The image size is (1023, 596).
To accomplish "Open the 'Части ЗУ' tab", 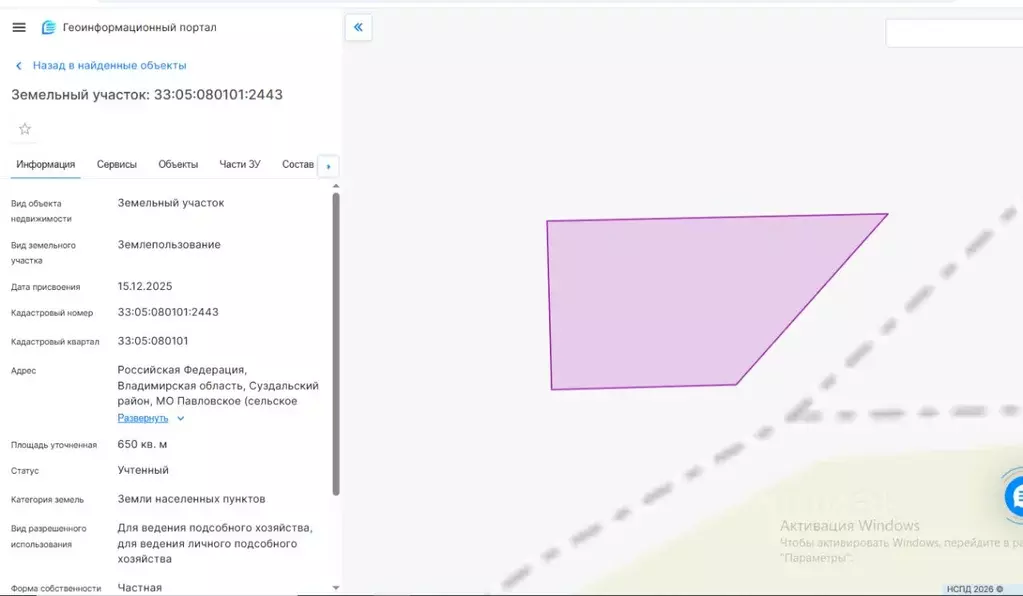I will (239, 164).
